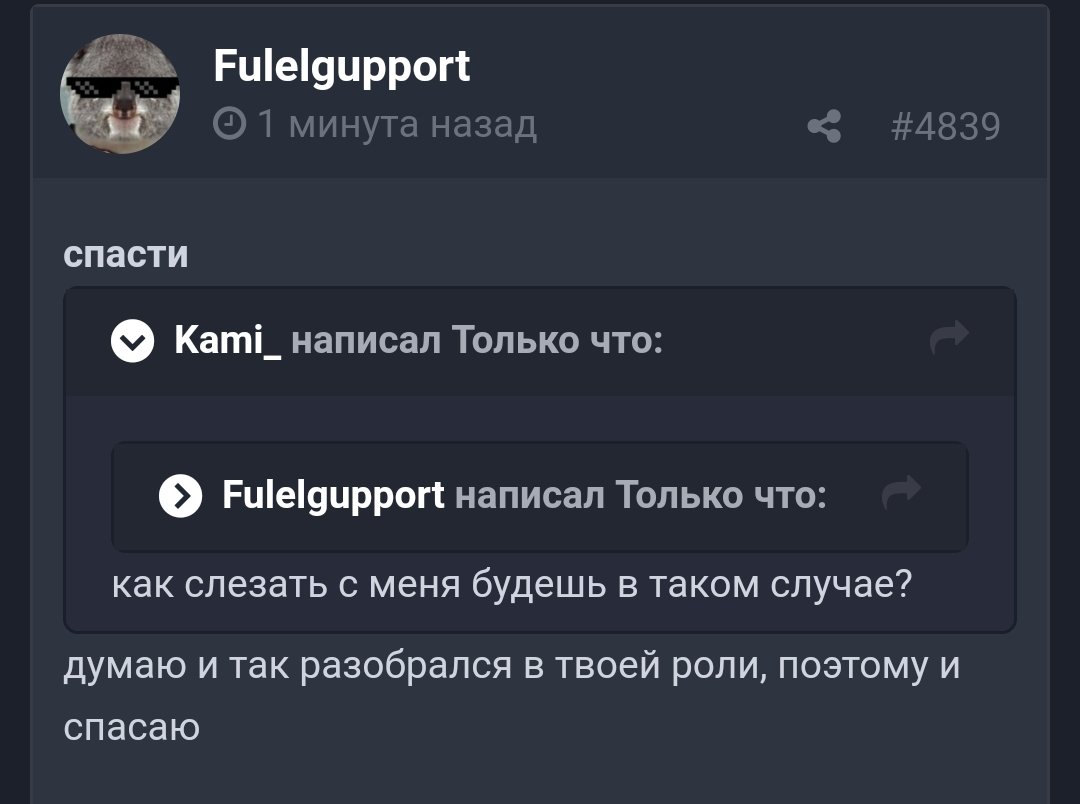Jump to Kami_'s original post via arrow
The width and height of the screenshot is (1080, 804).
click(948, 338)
